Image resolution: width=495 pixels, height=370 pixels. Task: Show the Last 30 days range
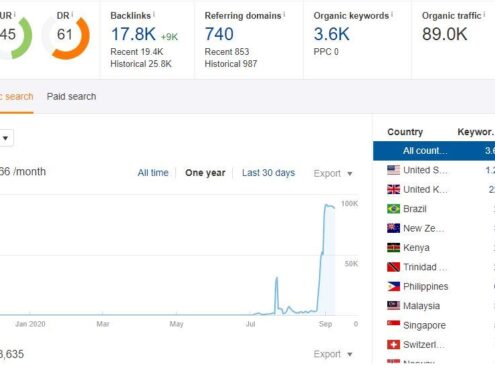tap(268, 173)
